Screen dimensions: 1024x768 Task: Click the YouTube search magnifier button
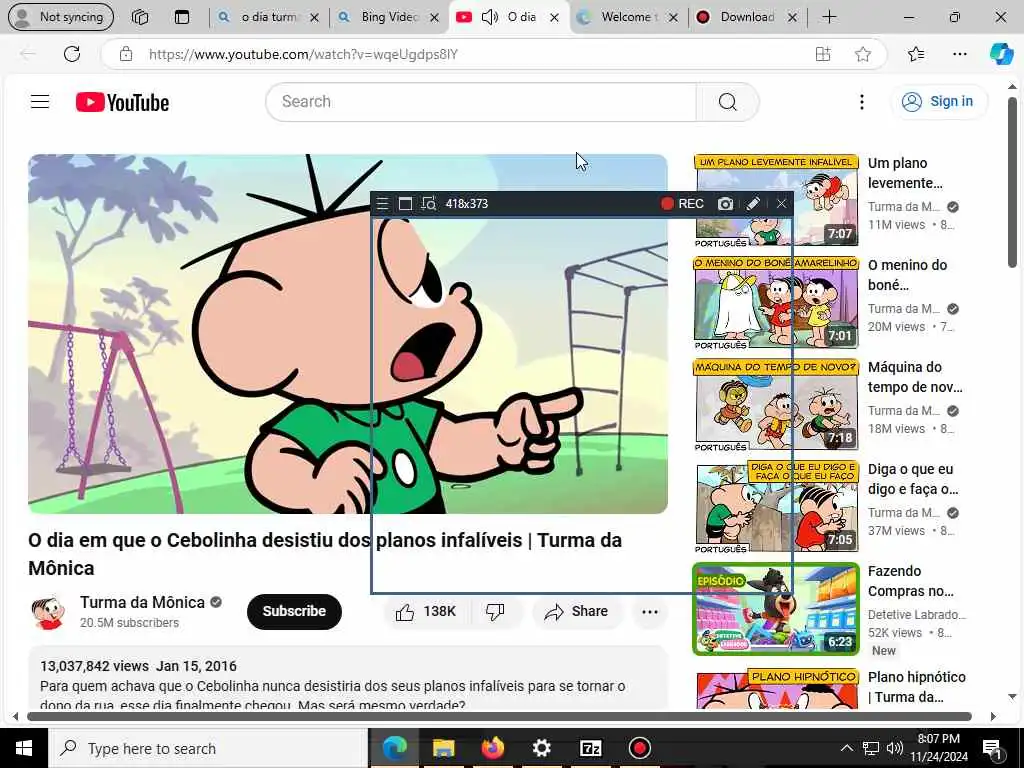728,102
